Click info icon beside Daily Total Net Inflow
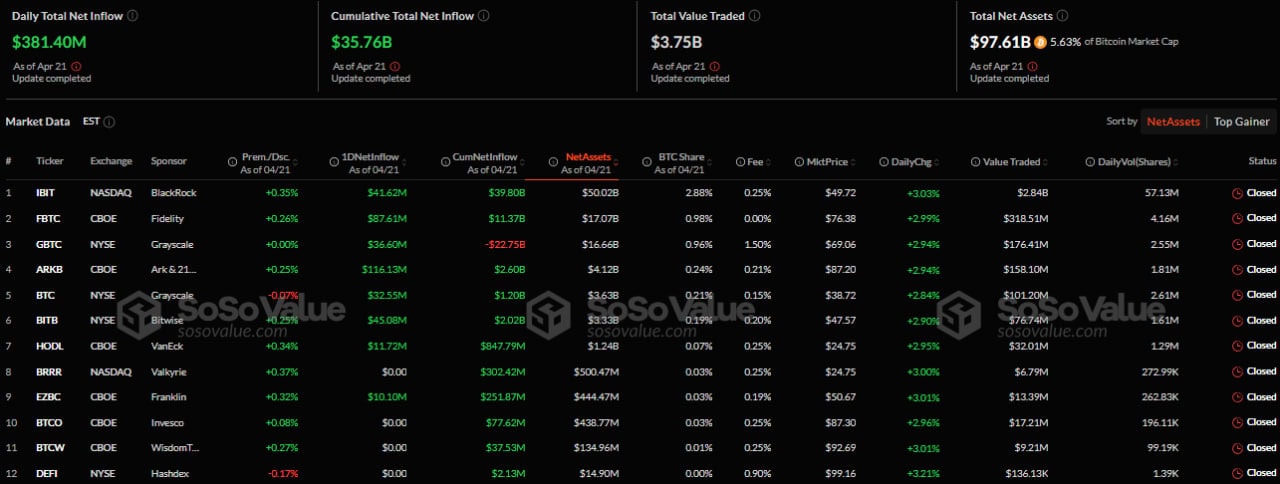1280x484 pixels. tap(134, 16)
